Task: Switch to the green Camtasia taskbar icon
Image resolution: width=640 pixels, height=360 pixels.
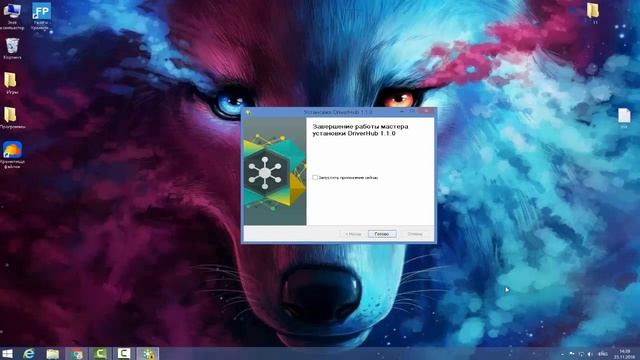Action: click(100, 353)
